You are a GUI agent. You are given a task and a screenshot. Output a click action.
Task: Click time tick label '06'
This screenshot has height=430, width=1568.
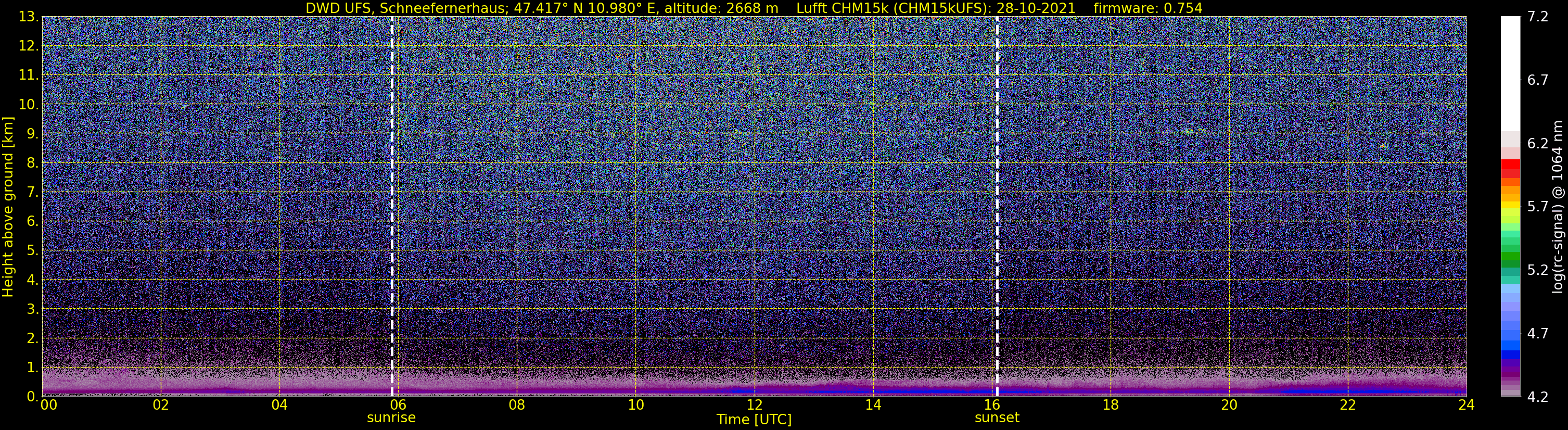(x=398, y=404)
